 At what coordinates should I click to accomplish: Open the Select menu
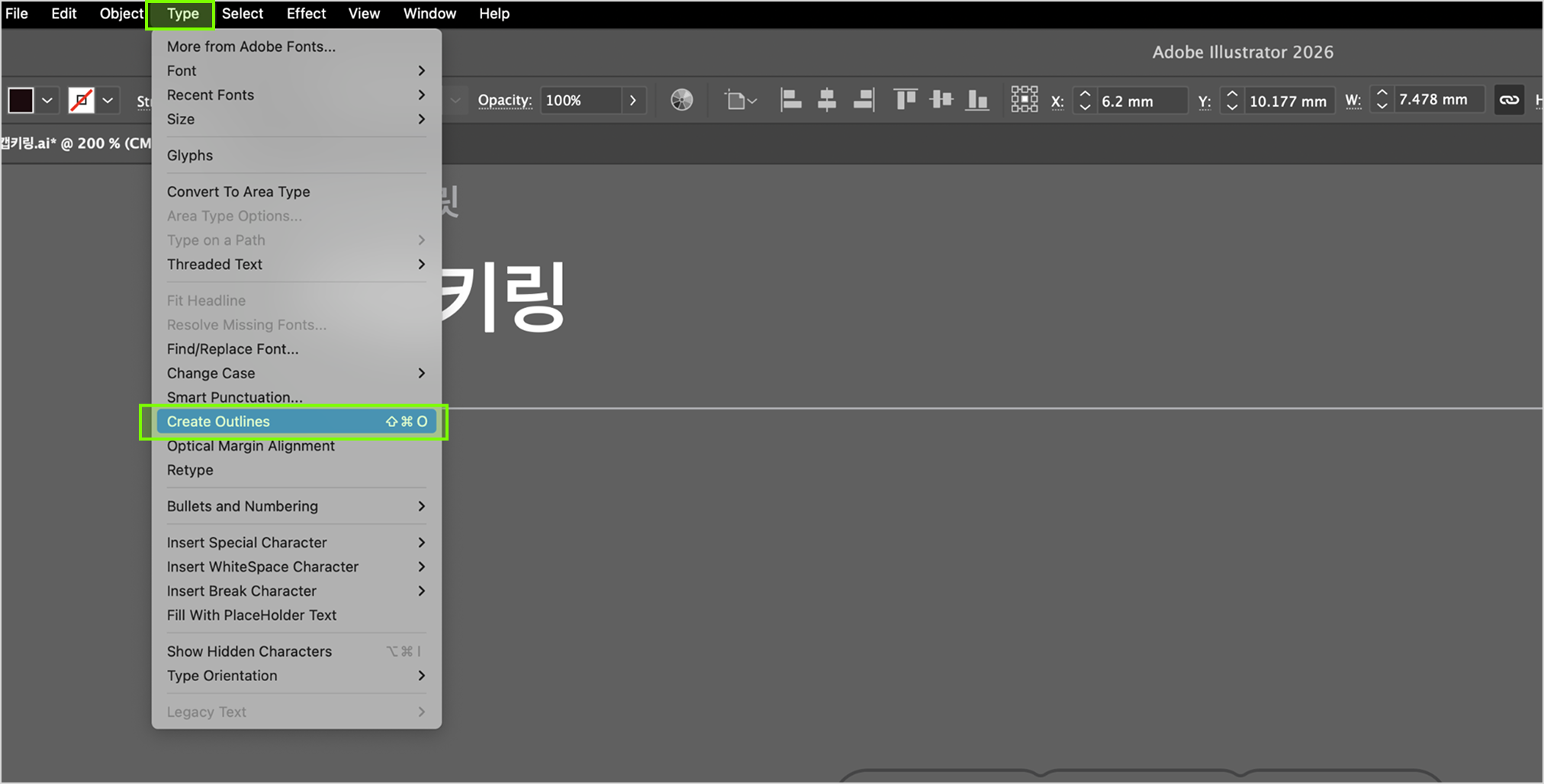coord(242,13)
